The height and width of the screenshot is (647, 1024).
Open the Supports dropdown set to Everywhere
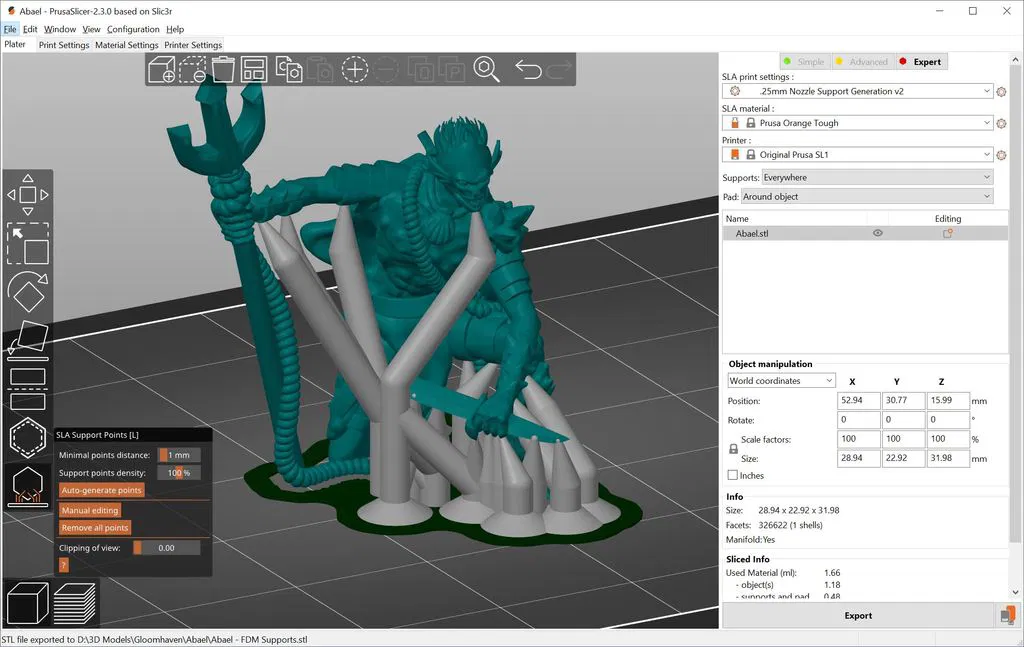(876, 177)
